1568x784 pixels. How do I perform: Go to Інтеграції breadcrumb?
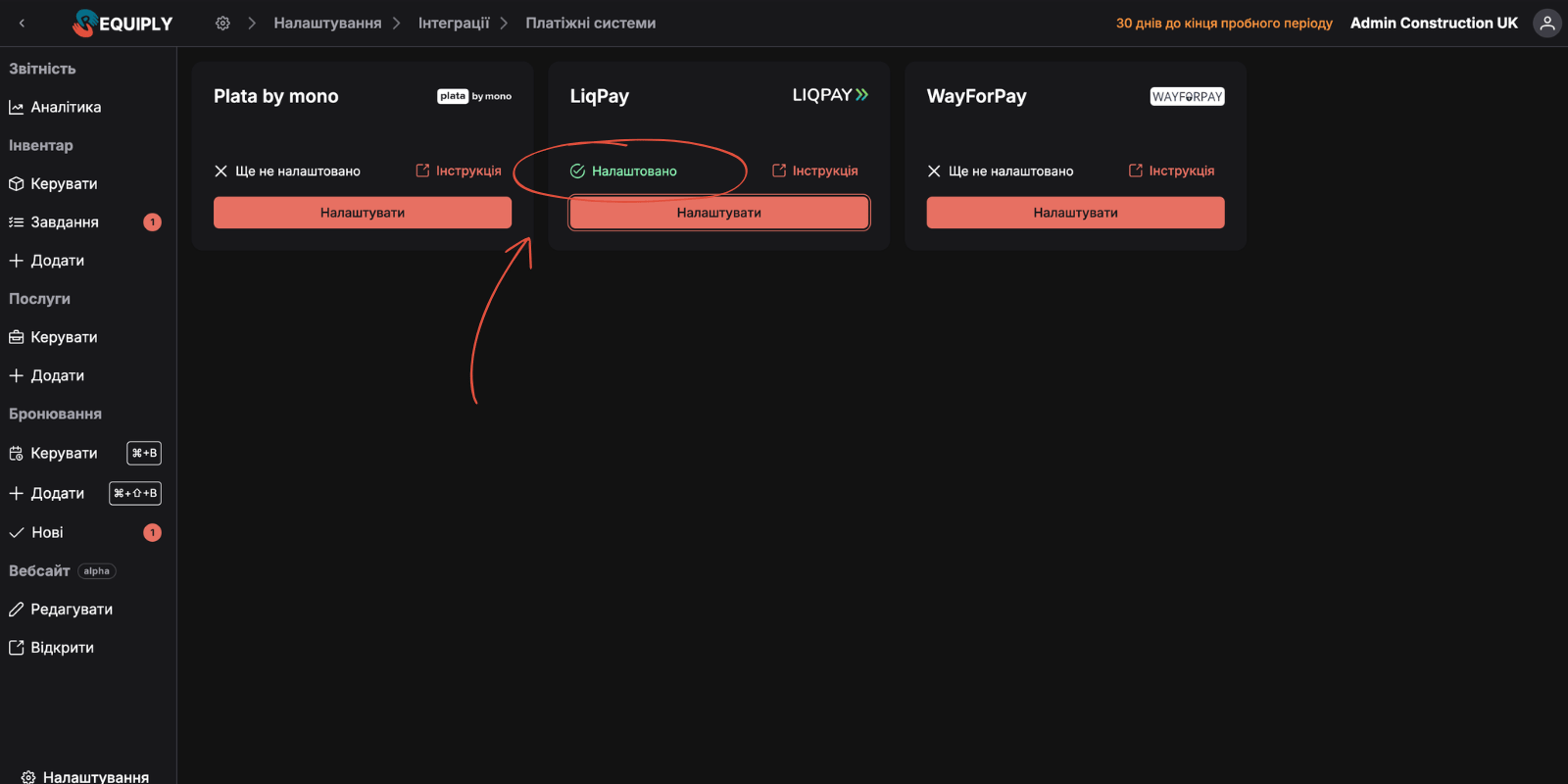click(454, 24)
